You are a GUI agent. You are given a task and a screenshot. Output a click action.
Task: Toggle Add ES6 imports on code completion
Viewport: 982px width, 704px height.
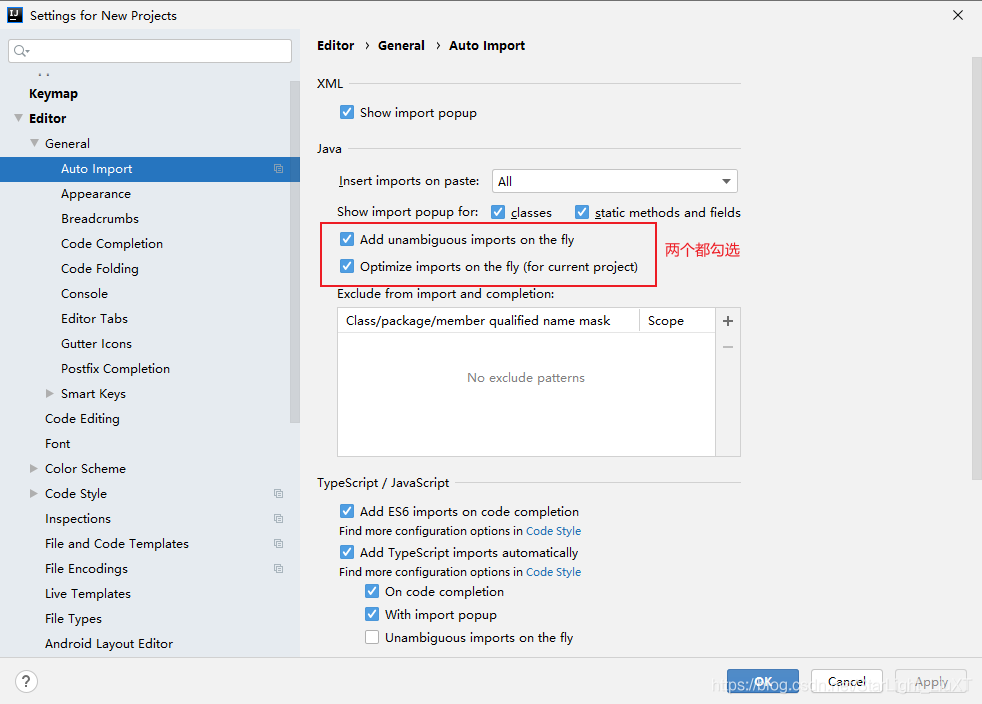(347, 511)
